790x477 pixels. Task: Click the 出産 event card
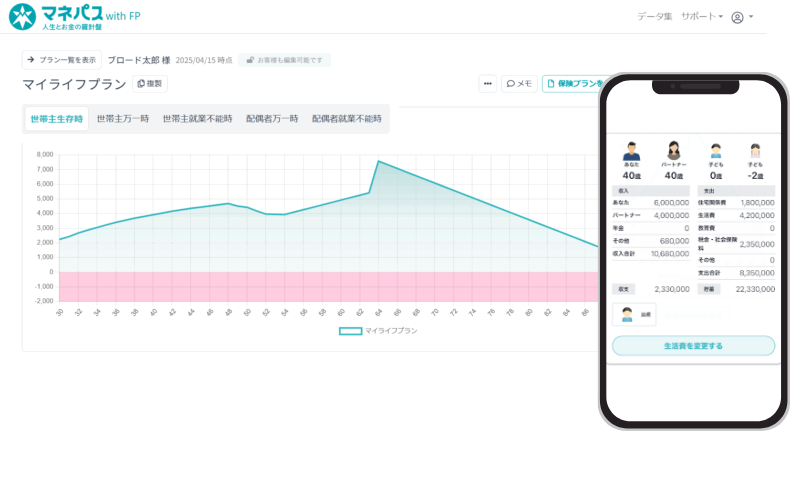point(633,315)
